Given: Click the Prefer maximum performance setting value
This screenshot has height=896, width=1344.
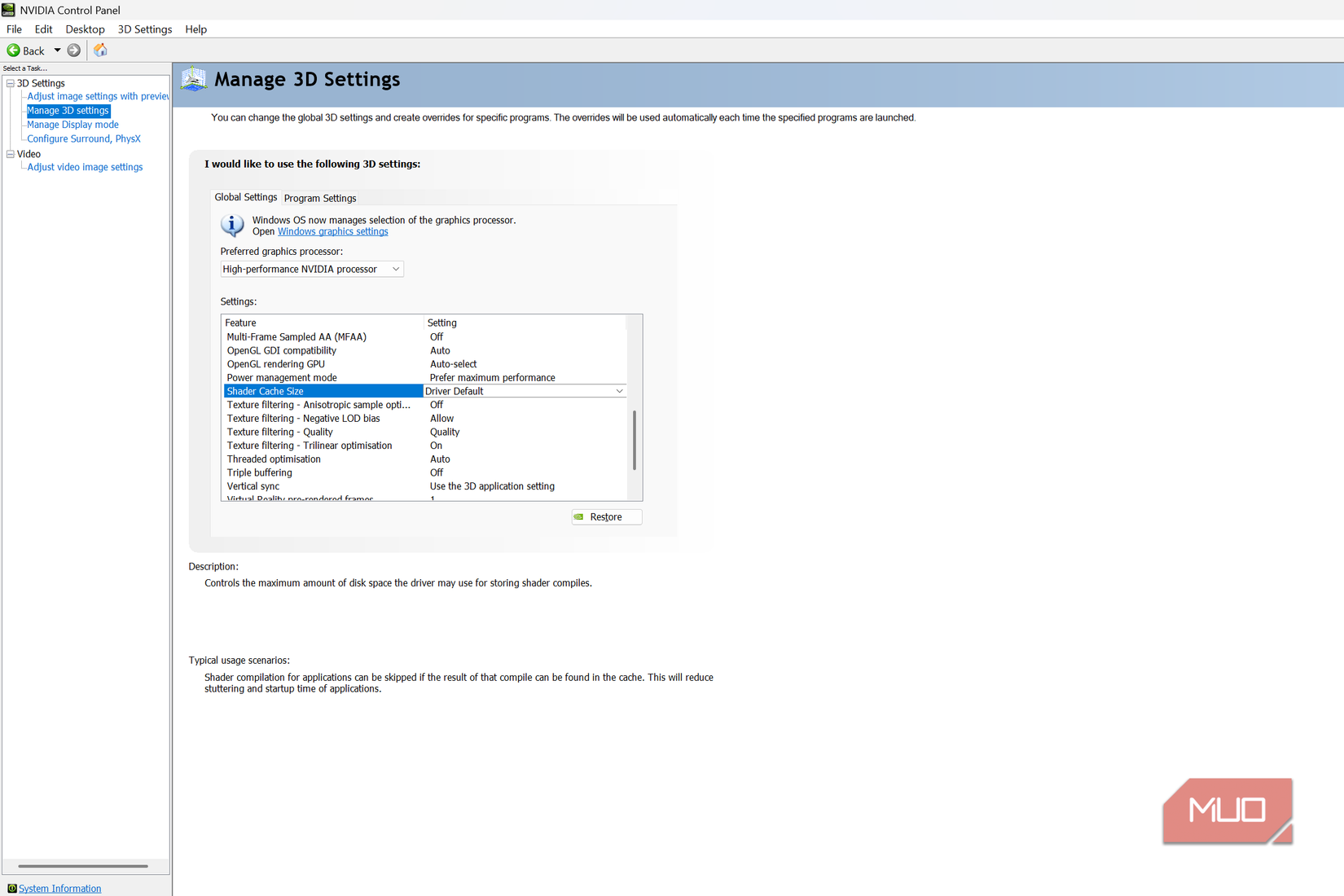Looking at the screenshot, I should [x=492, y=378].
